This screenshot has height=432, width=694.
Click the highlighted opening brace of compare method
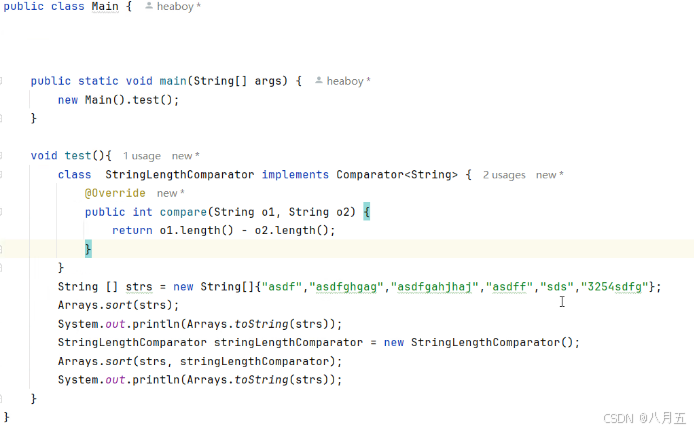click(366, 212)
